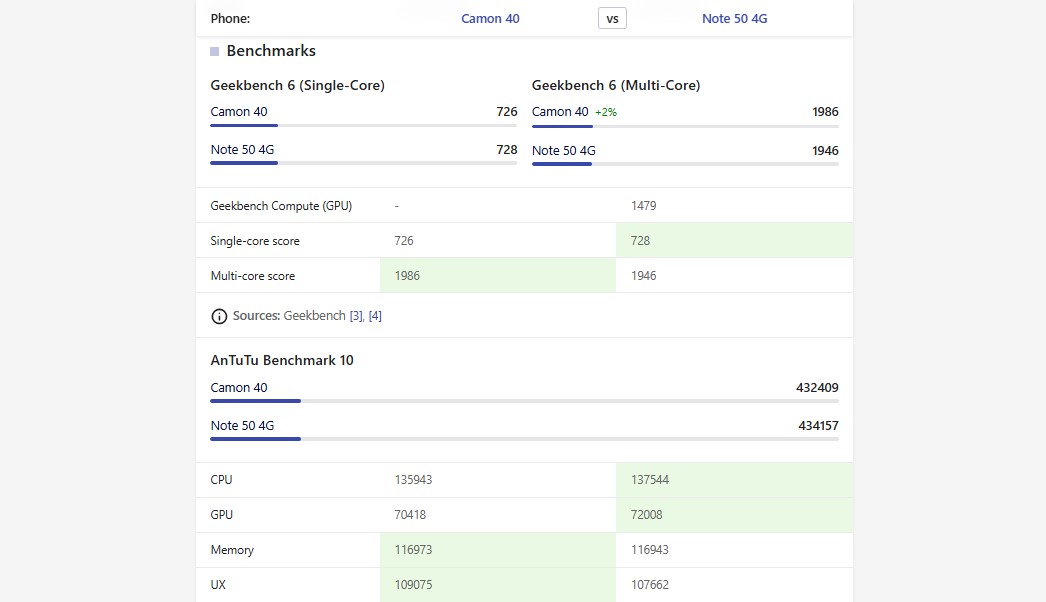
Task: Click the UX value 109075
Action: 413,585
